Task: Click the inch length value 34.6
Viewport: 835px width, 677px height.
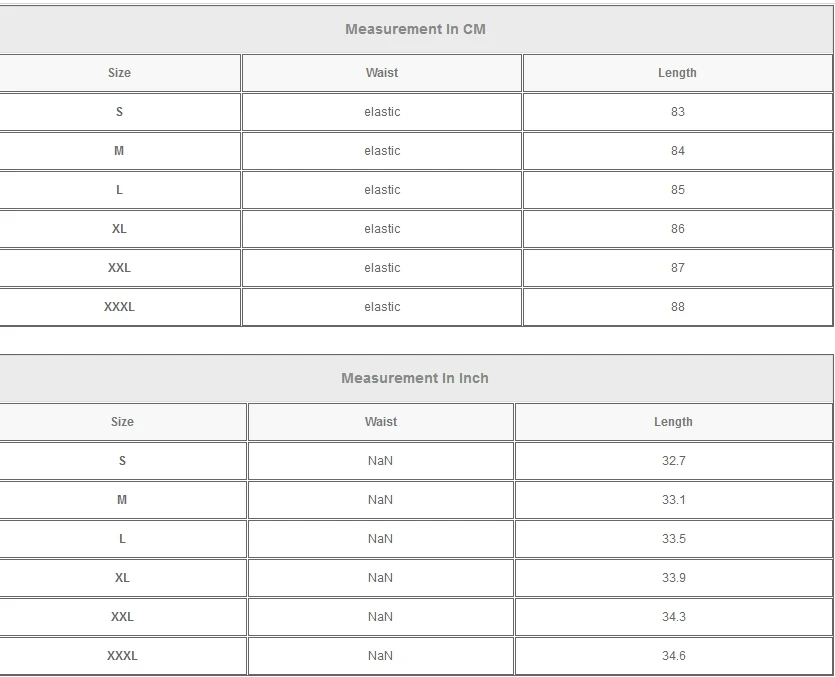Action: pos(673,656)
